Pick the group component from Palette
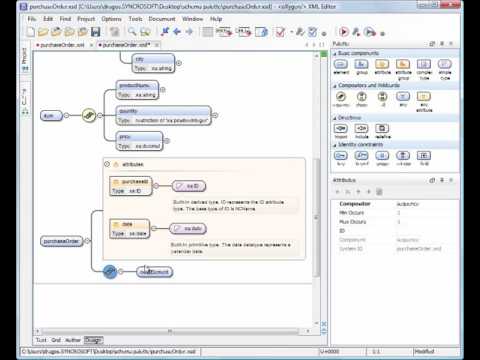The height and width of the screenshot is (360, 480). [x=361, y=66]
